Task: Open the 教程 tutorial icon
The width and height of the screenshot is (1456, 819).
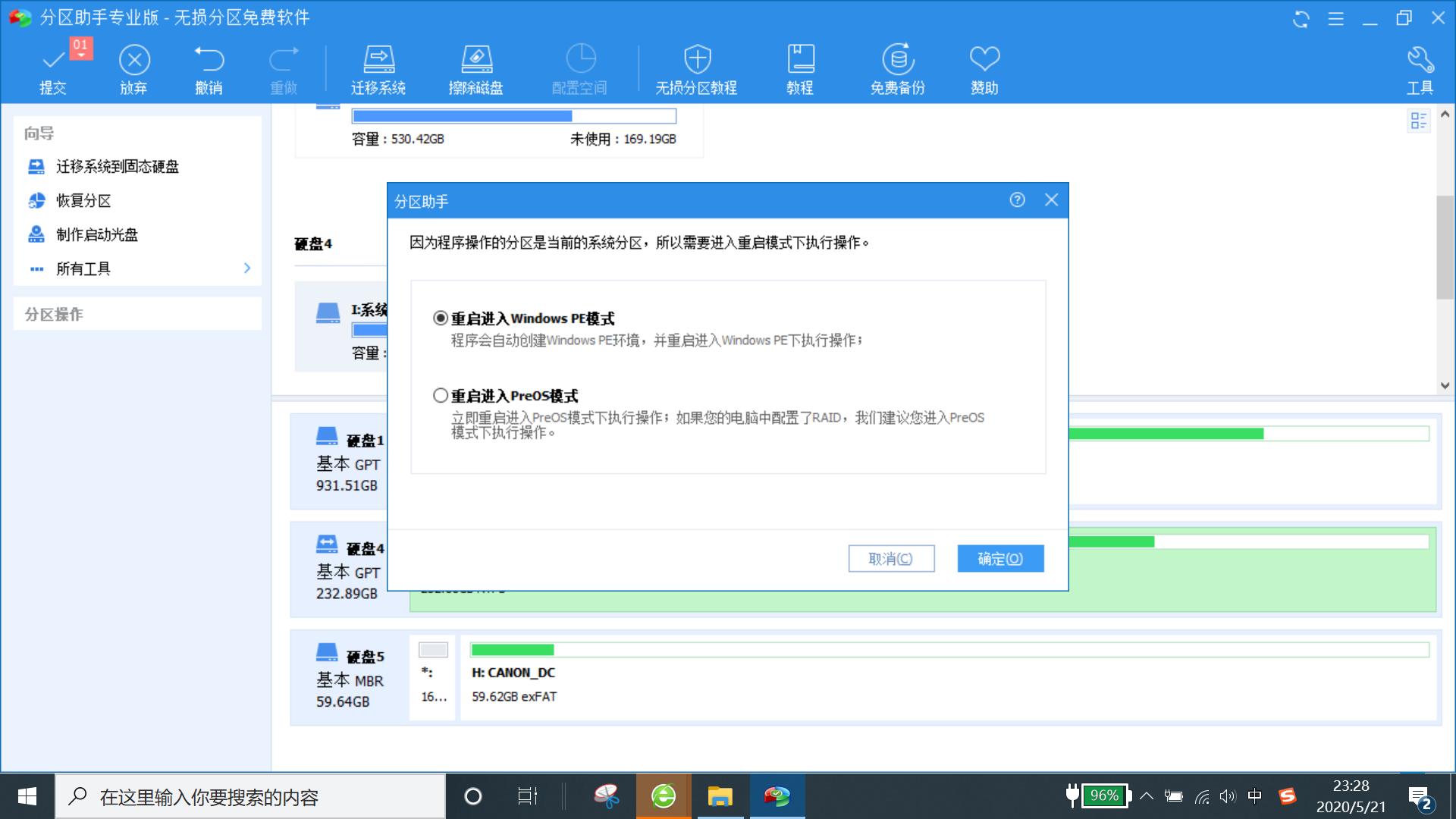Action: click(x=800, y=67)
